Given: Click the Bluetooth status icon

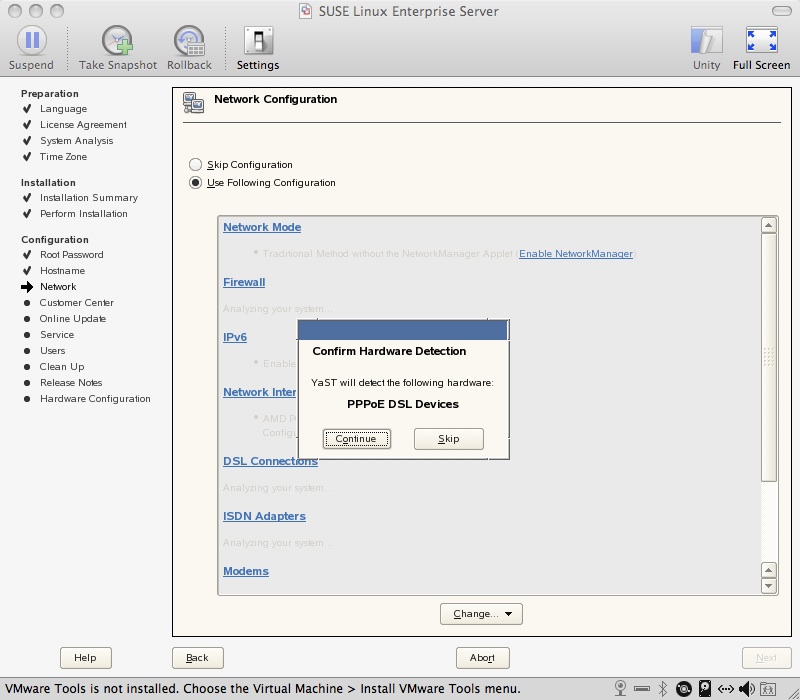Looking at the screenshot, I should (x=663, y=689).
